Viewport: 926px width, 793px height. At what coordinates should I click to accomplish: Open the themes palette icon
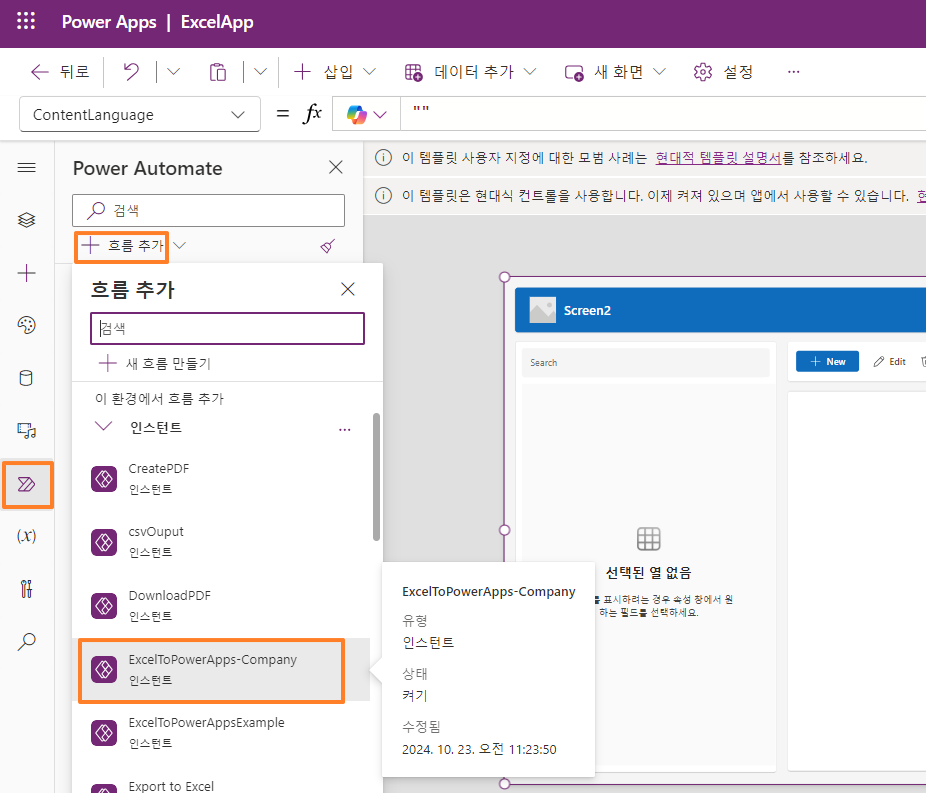(x=27, y=325)
